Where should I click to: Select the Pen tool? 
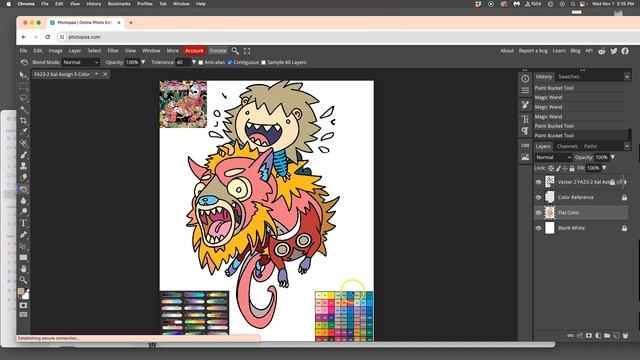tap(23, 235)
